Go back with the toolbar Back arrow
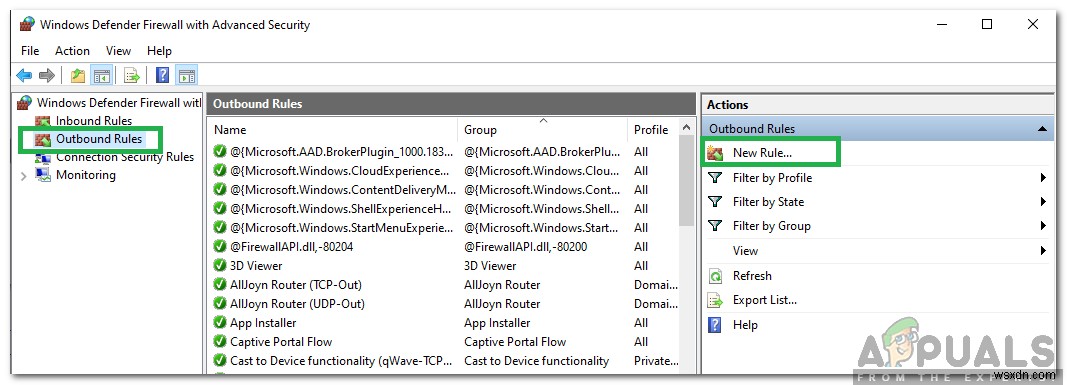 24,76
